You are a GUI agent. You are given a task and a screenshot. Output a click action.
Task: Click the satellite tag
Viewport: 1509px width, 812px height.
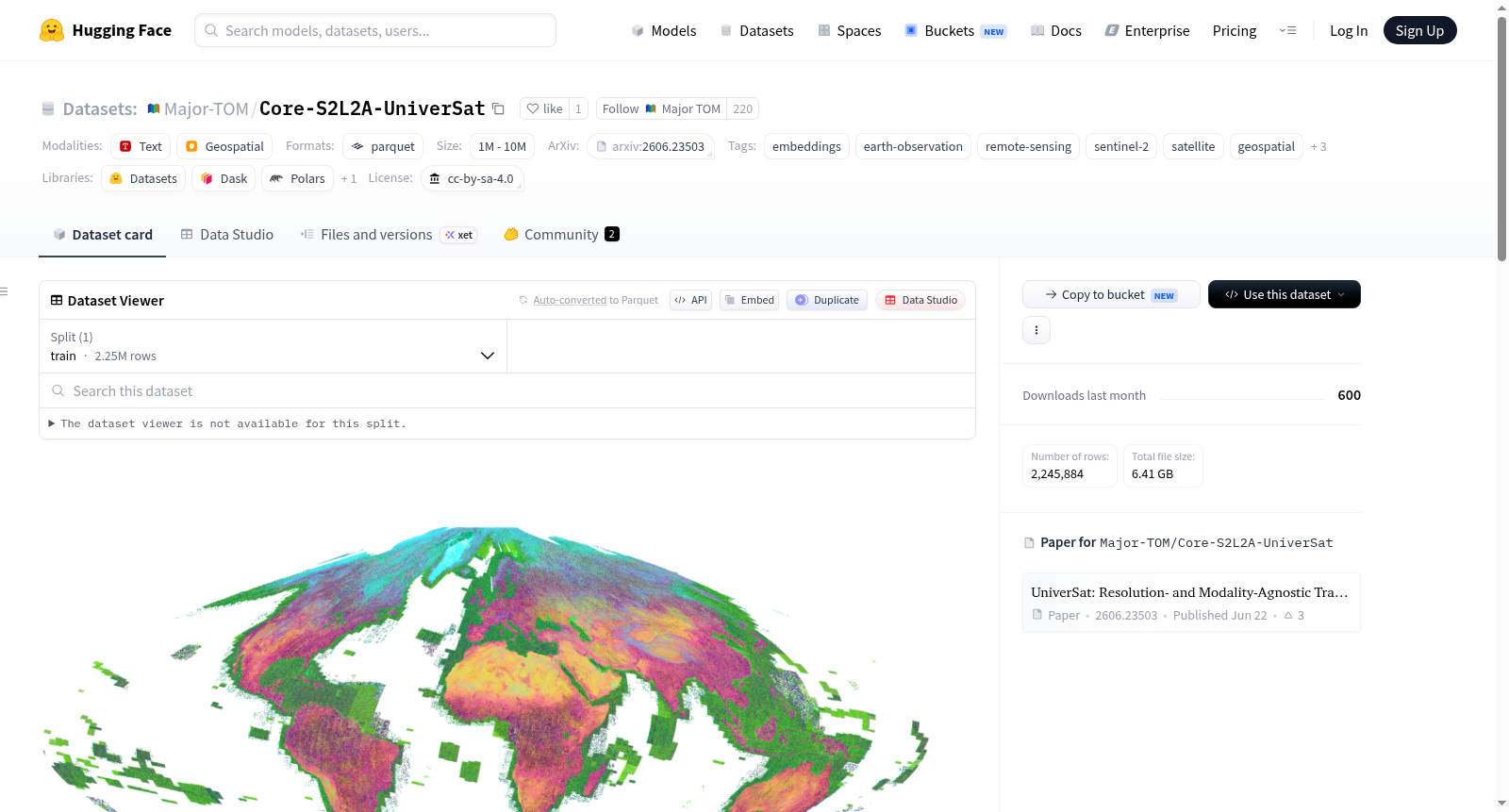[x=1193, y=147]
